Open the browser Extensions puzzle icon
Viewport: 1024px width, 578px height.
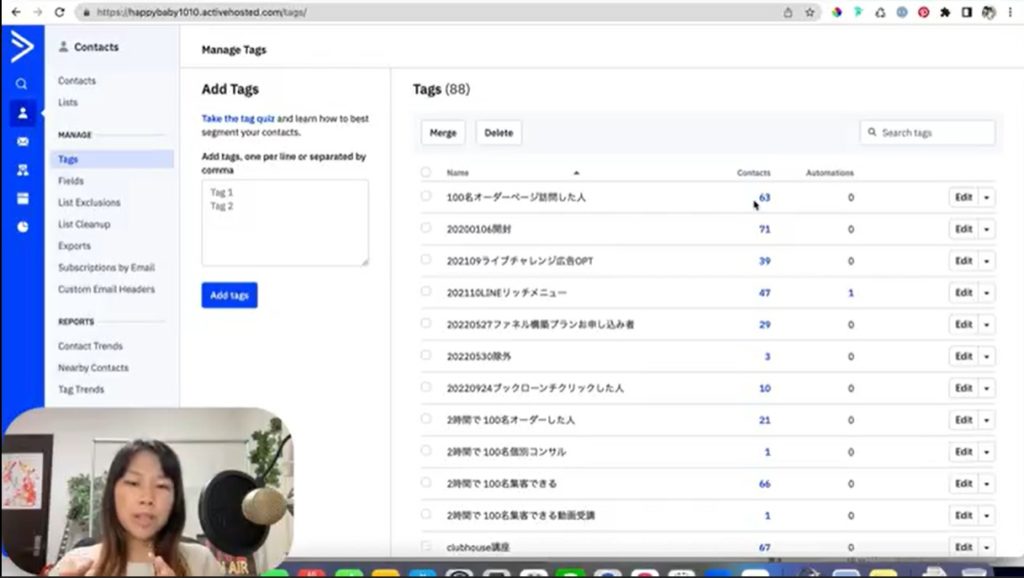[x=945, y=12]
